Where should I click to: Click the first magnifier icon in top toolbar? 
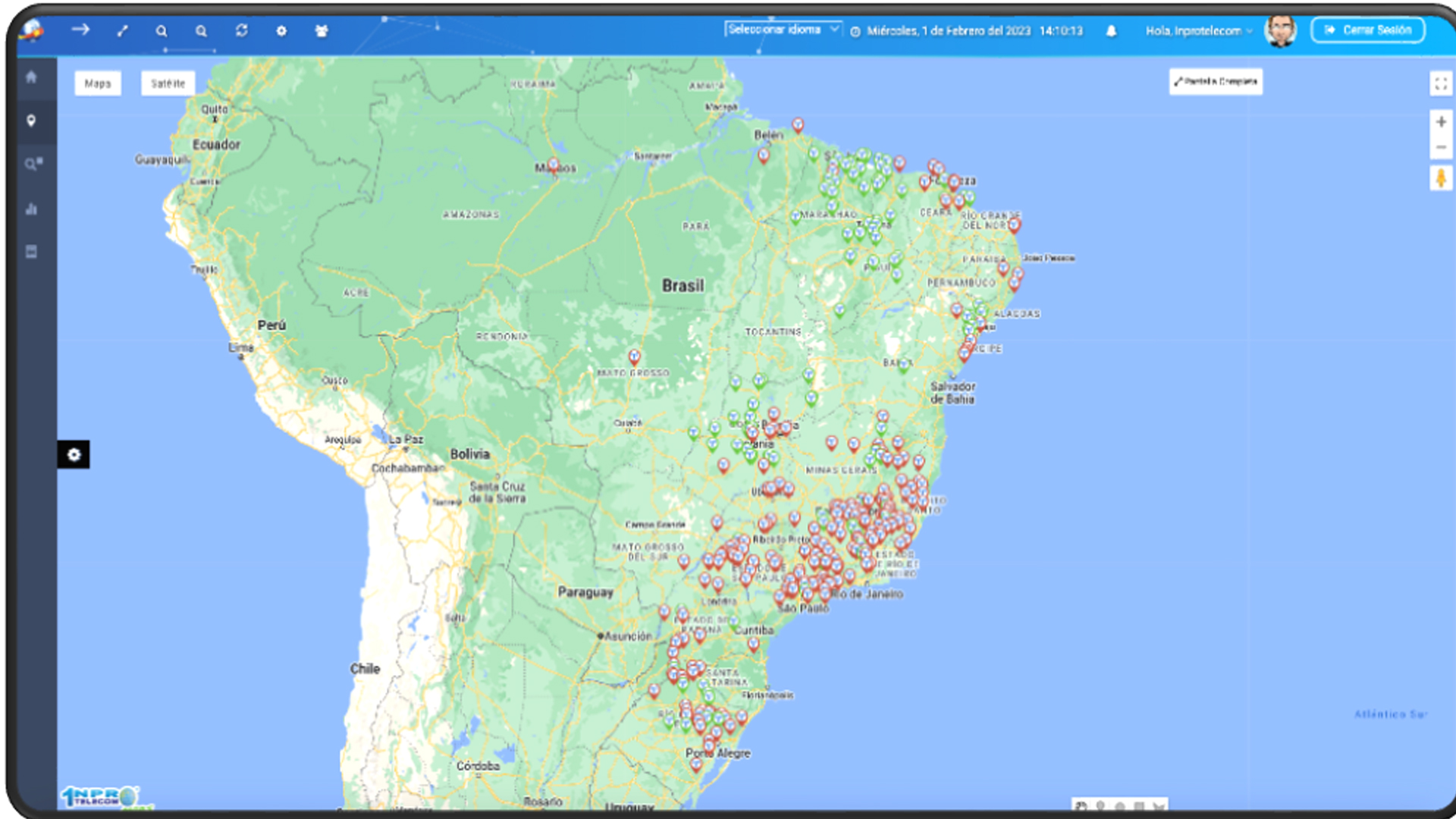162,31
